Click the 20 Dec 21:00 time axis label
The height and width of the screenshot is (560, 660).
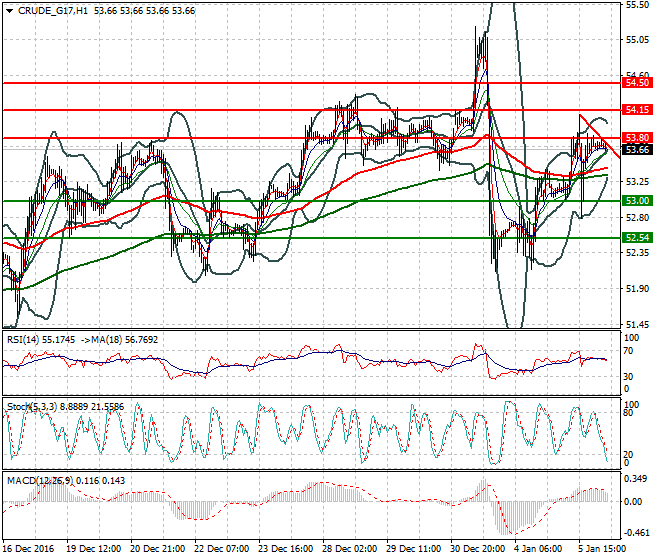(x=157, y=549)
